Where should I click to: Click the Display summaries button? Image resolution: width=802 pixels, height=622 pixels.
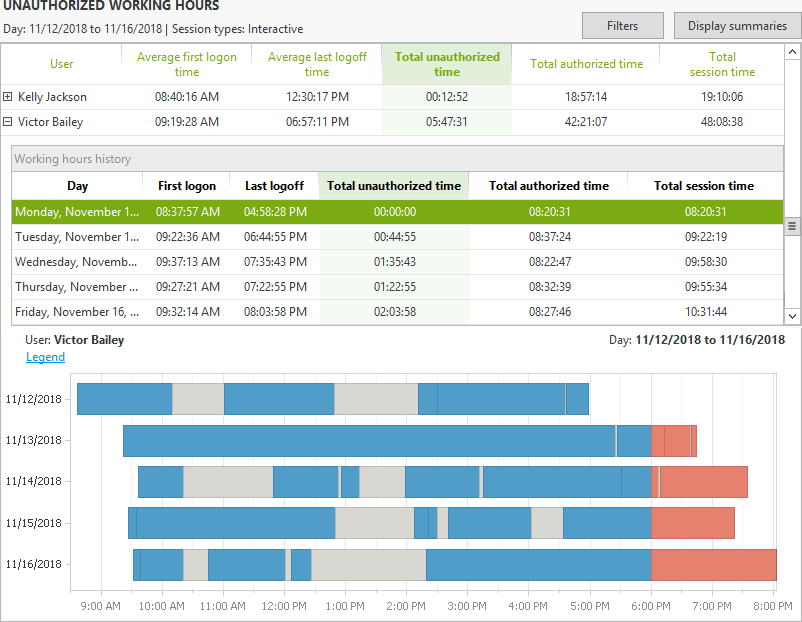pos(737,25)
